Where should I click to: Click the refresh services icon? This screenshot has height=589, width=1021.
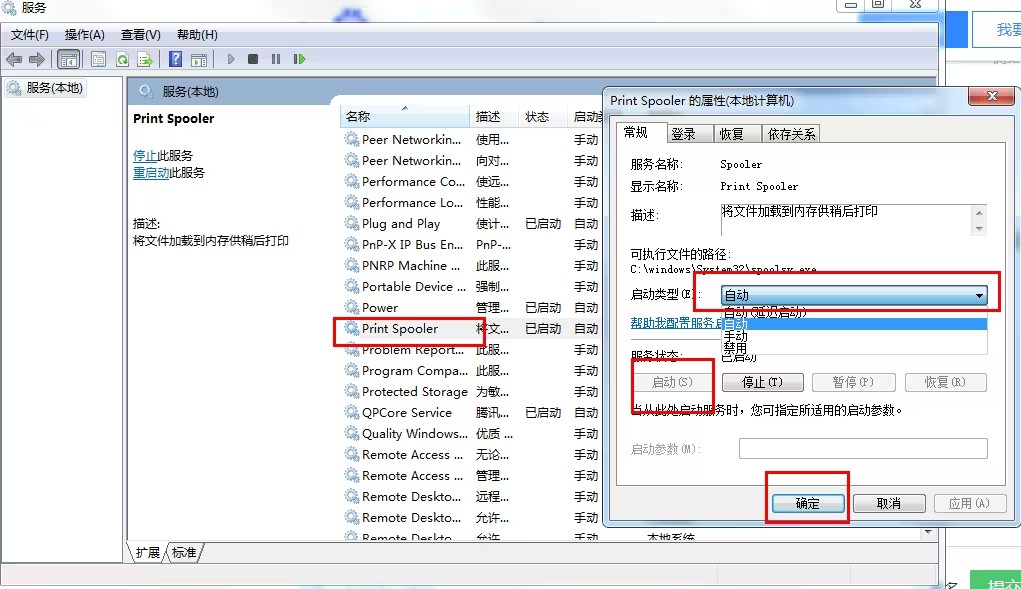pyautogui.click(x=124, y=58)
